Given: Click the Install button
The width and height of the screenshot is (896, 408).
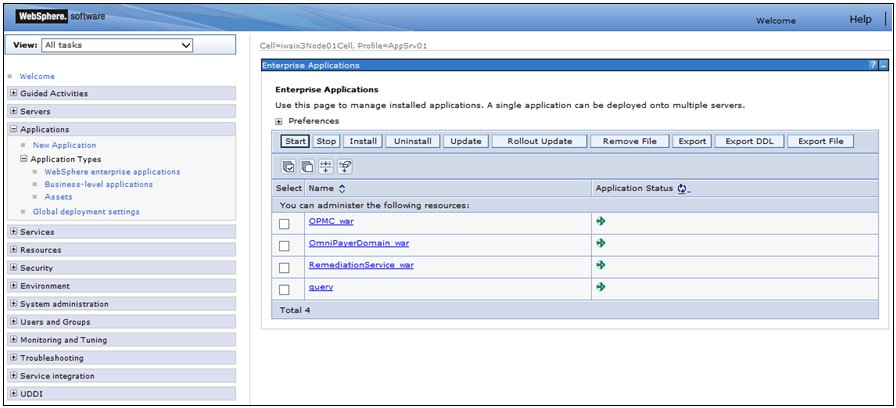Looking at the screenshot, I should click(363, 141).
